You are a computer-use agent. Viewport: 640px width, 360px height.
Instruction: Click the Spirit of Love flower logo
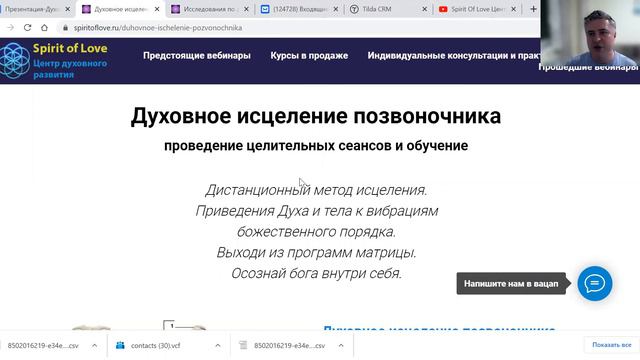coord(15,61)
